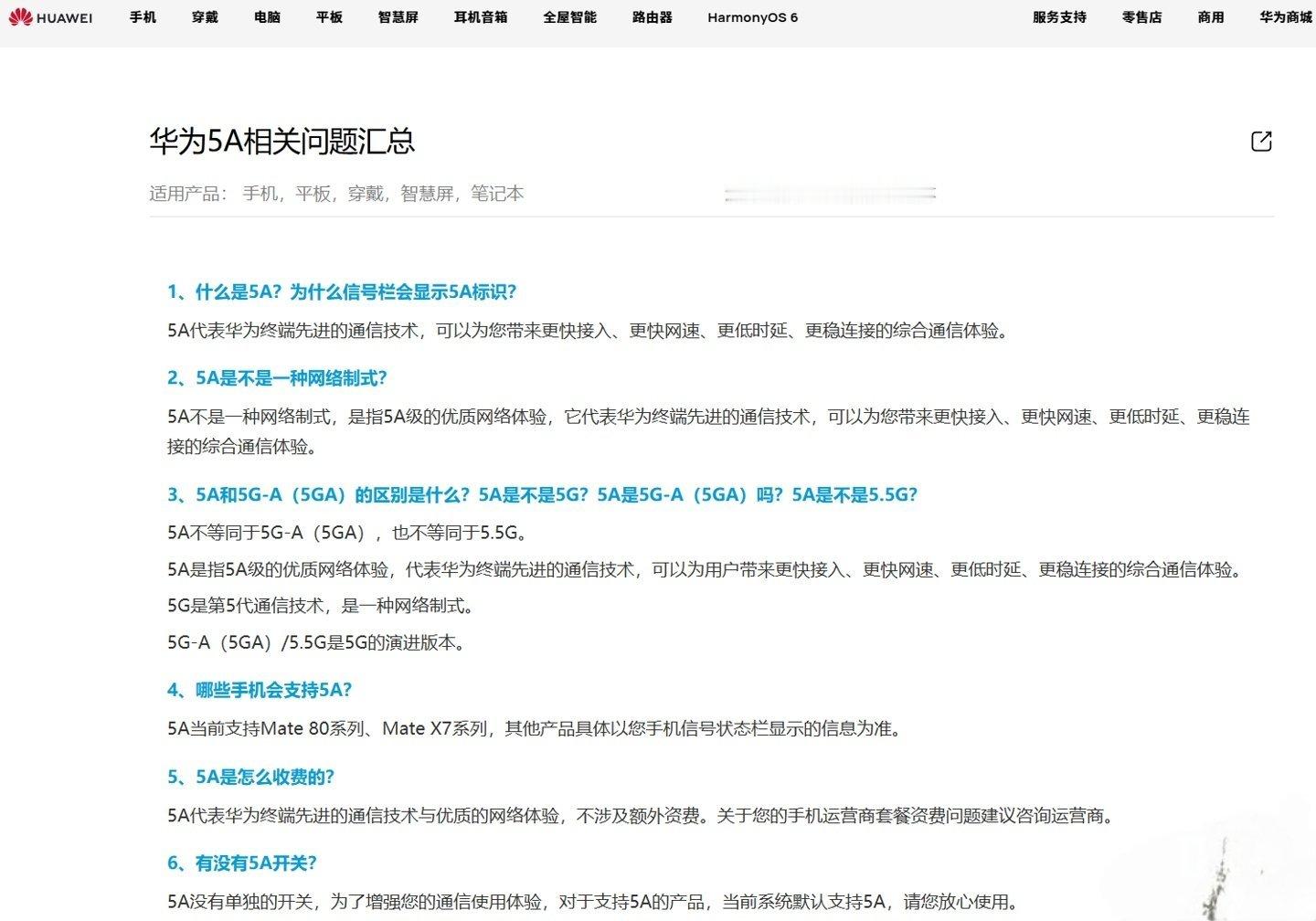This screenshot has width=1316, height=921.
Task: Click the Huawei logo in the header
Action: 50,17
